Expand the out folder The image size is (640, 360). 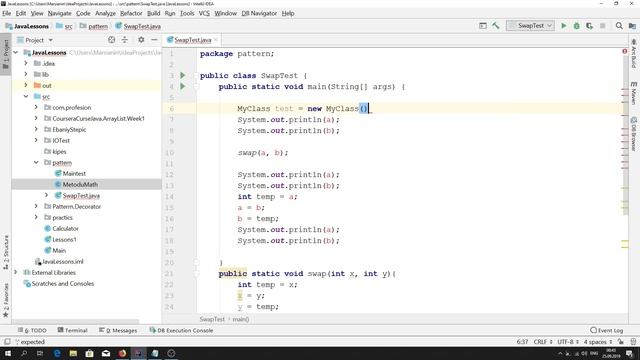click(26, 86)
